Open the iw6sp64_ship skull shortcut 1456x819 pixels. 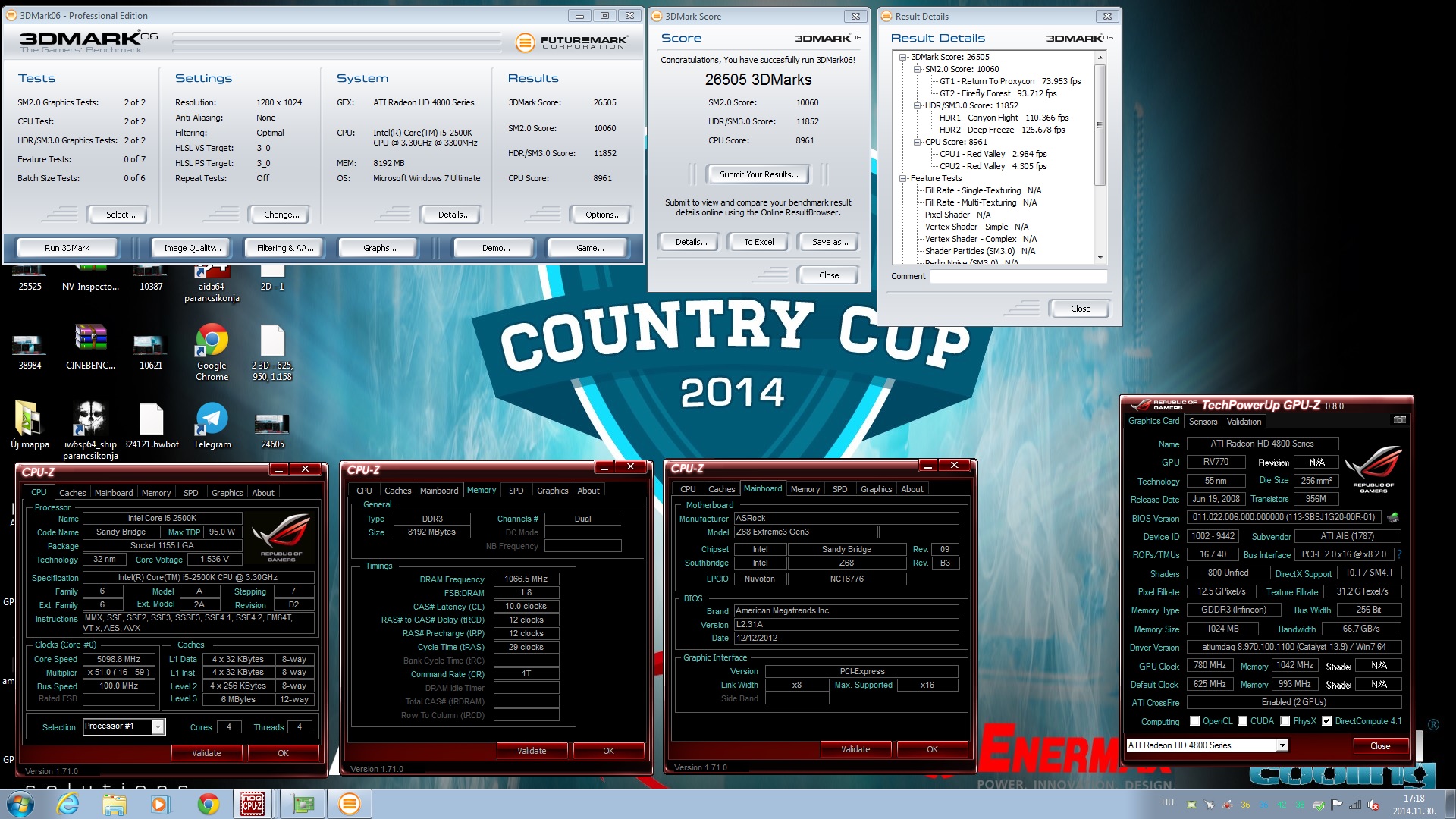90,418
